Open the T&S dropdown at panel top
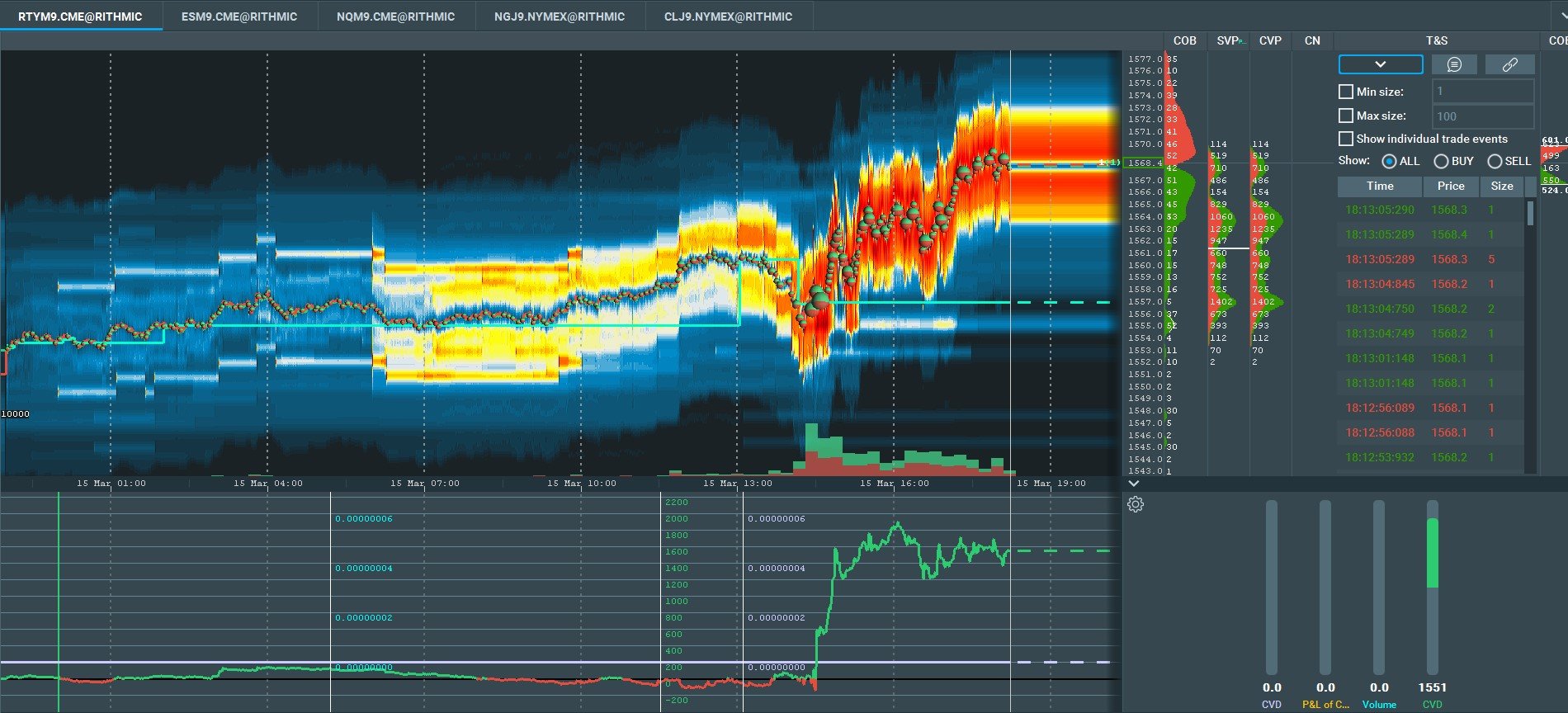Screen dimensions: 1568x713 click(x=1381, y=64)
